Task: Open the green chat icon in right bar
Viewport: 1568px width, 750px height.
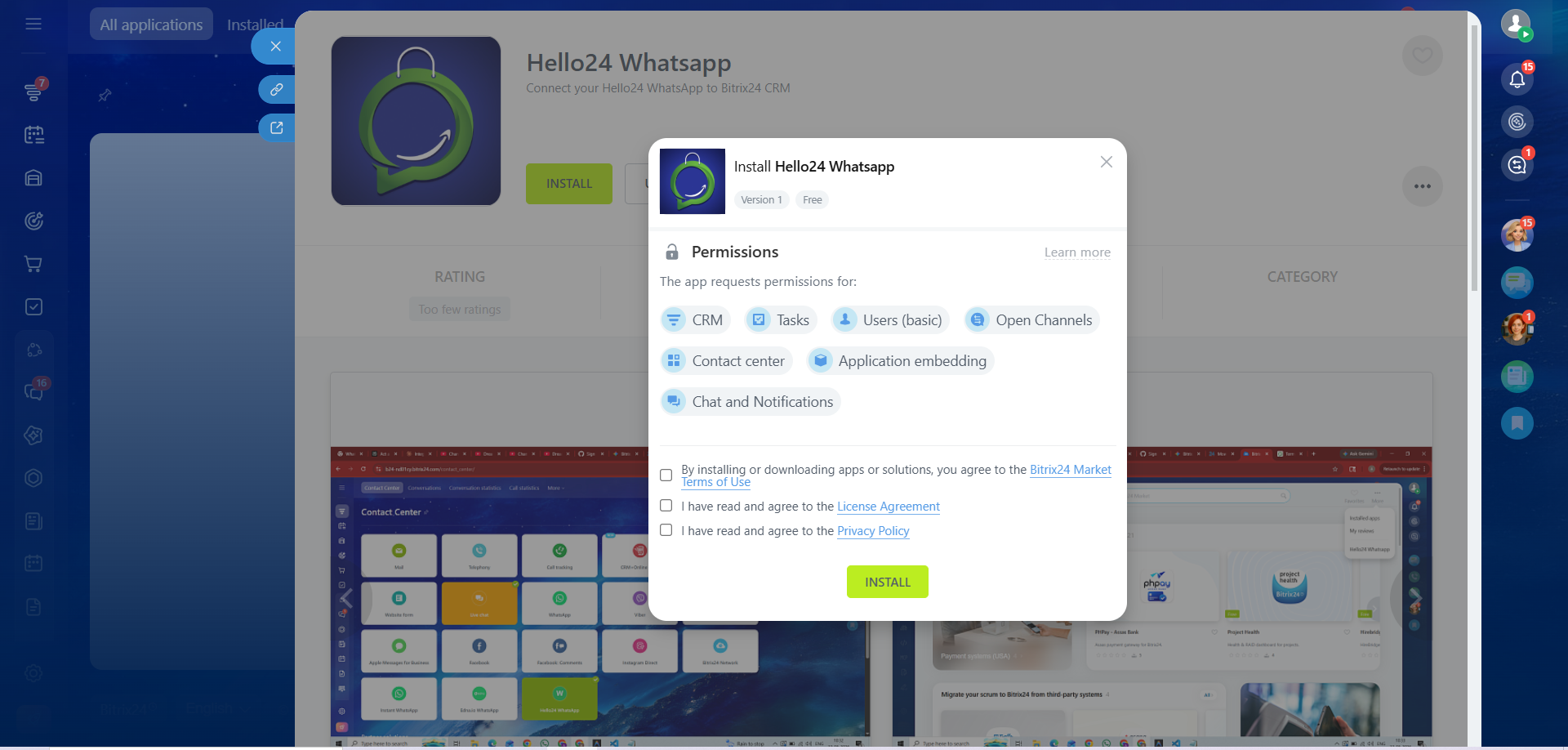Action: pos(1517,377)
